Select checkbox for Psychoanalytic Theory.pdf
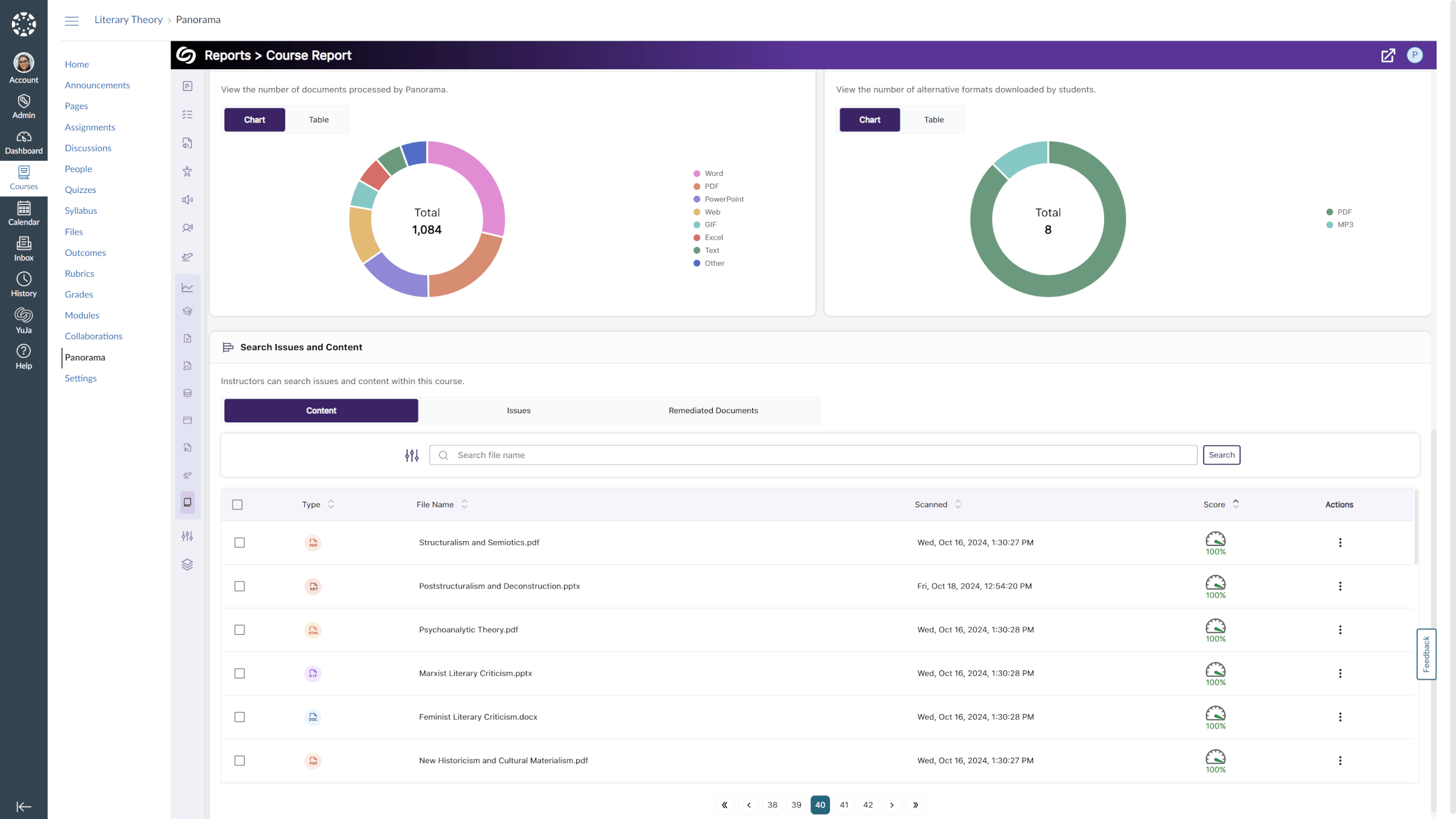The height and width of the screenshot is (819, 1456). [240, 630]
